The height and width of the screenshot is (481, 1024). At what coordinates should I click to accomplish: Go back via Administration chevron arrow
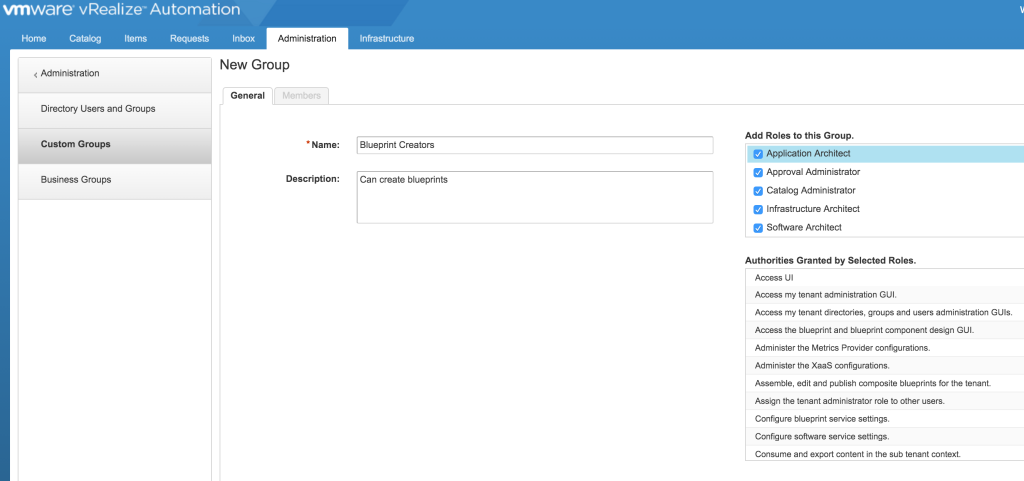(35, 75)
